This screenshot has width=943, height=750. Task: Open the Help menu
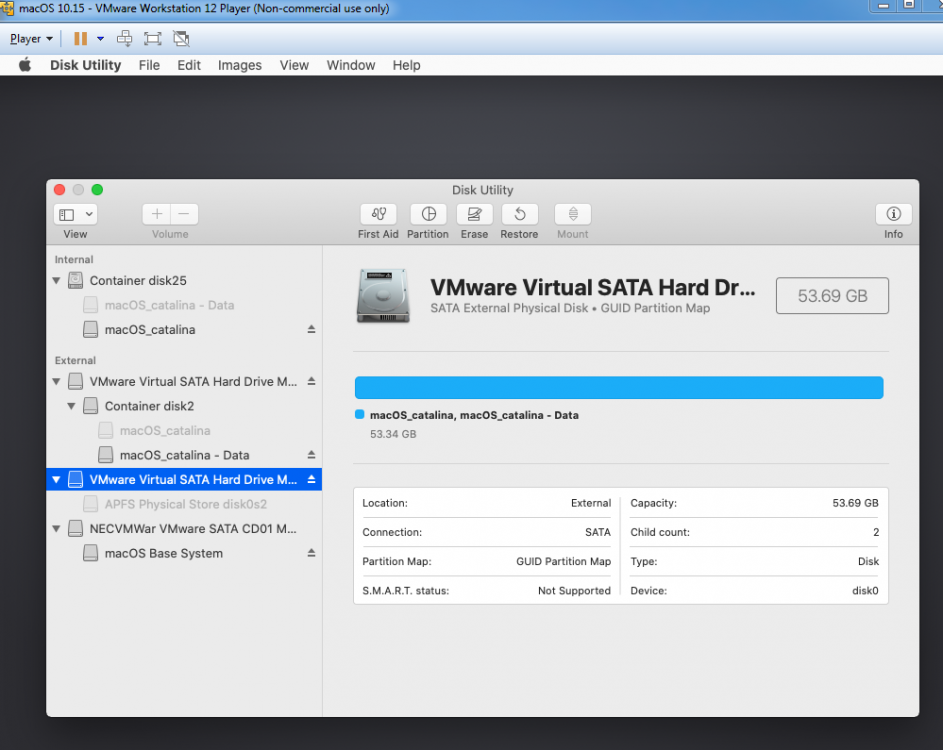[407, 65]
